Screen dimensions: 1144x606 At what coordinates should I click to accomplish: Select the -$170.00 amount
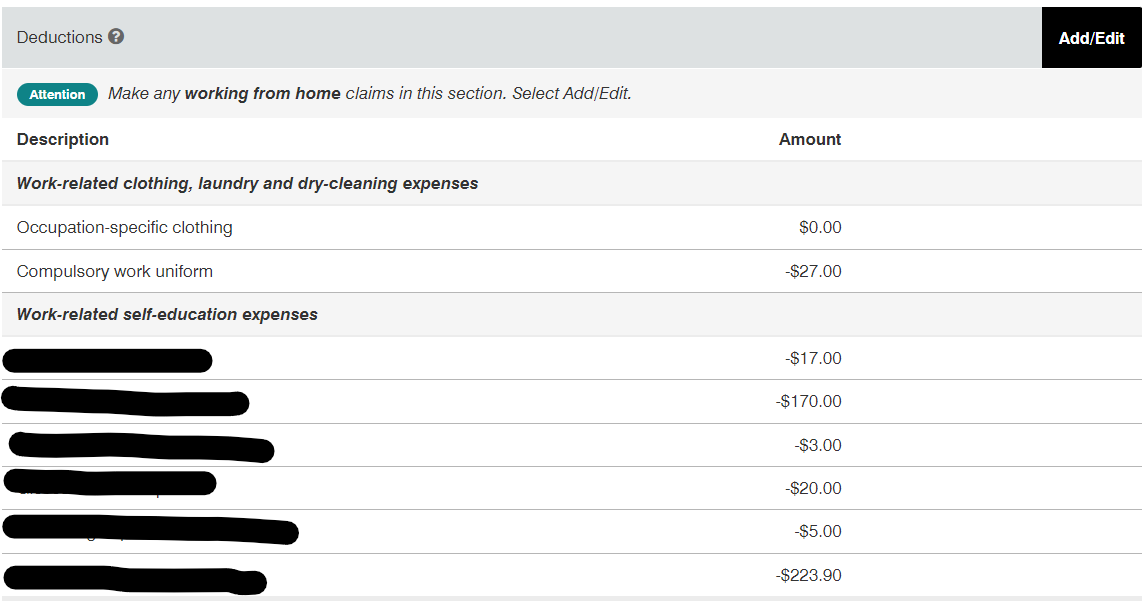click(809, 401)
